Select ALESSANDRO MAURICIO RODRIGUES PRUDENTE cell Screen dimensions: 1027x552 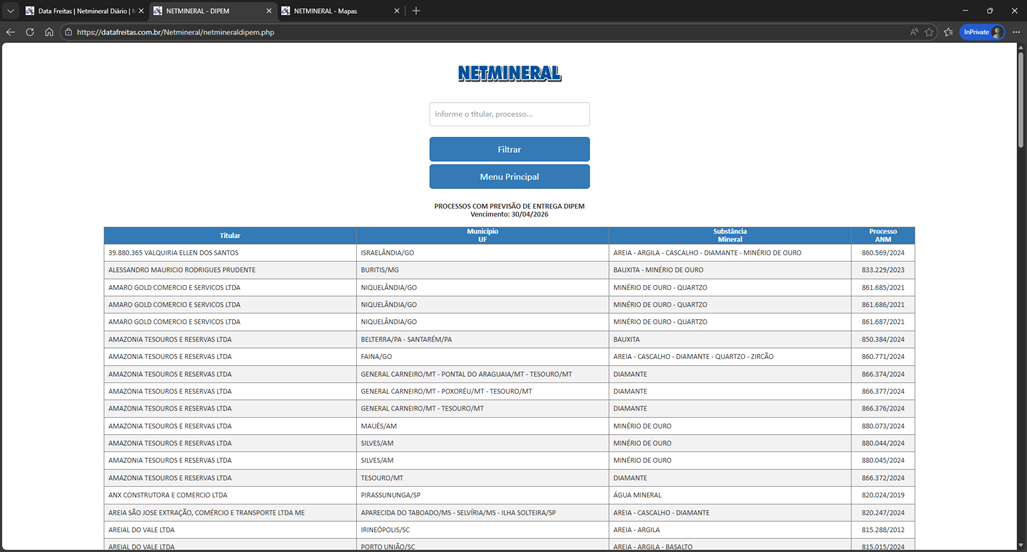tap(230, 270)
